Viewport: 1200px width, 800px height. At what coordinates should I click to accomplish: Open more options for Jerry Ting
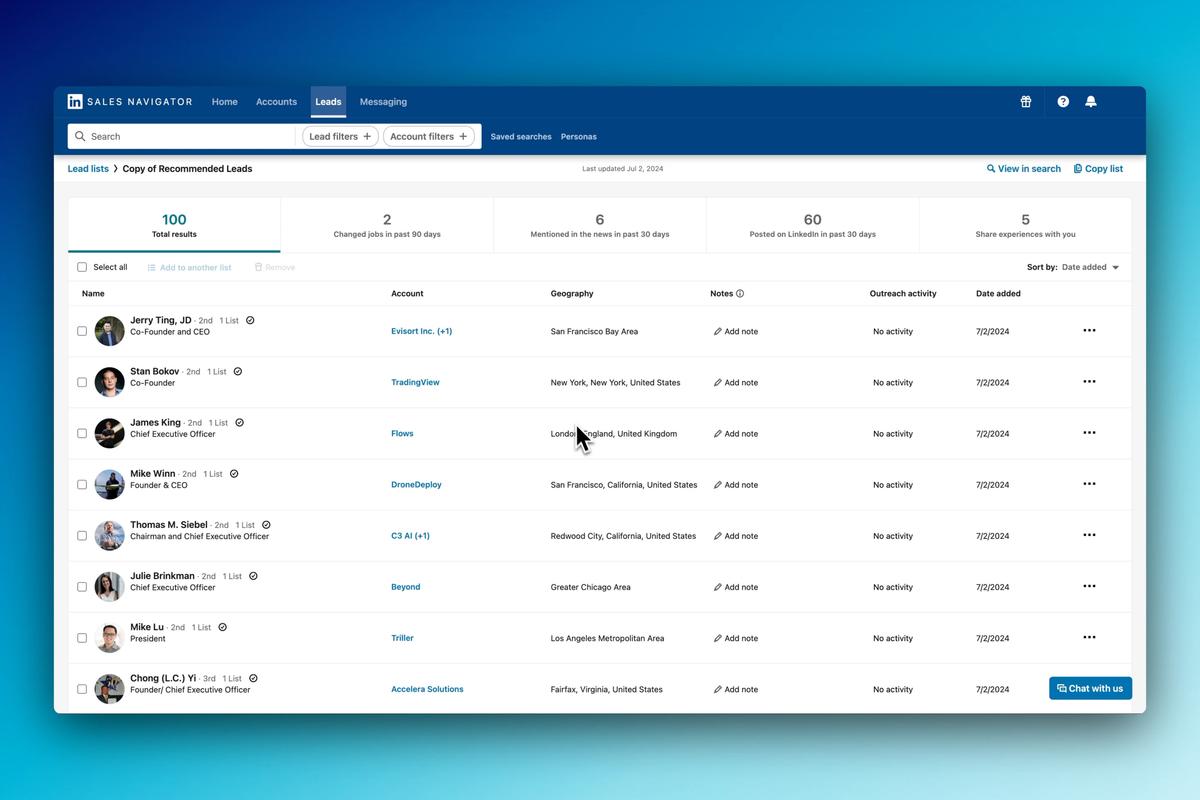pos(1089,330)
